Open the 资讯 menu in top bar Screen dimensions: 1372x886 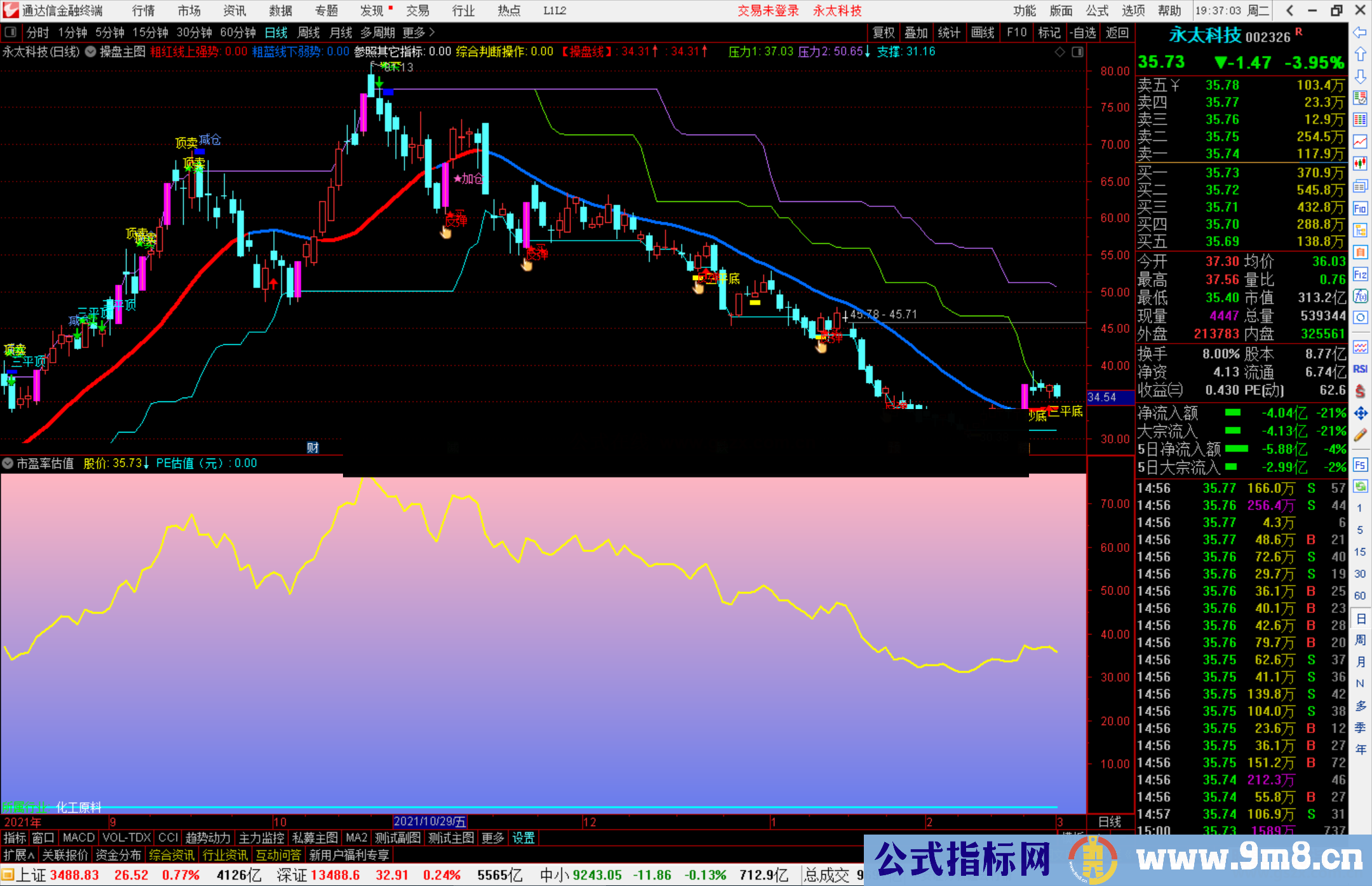tap(234, 11)
